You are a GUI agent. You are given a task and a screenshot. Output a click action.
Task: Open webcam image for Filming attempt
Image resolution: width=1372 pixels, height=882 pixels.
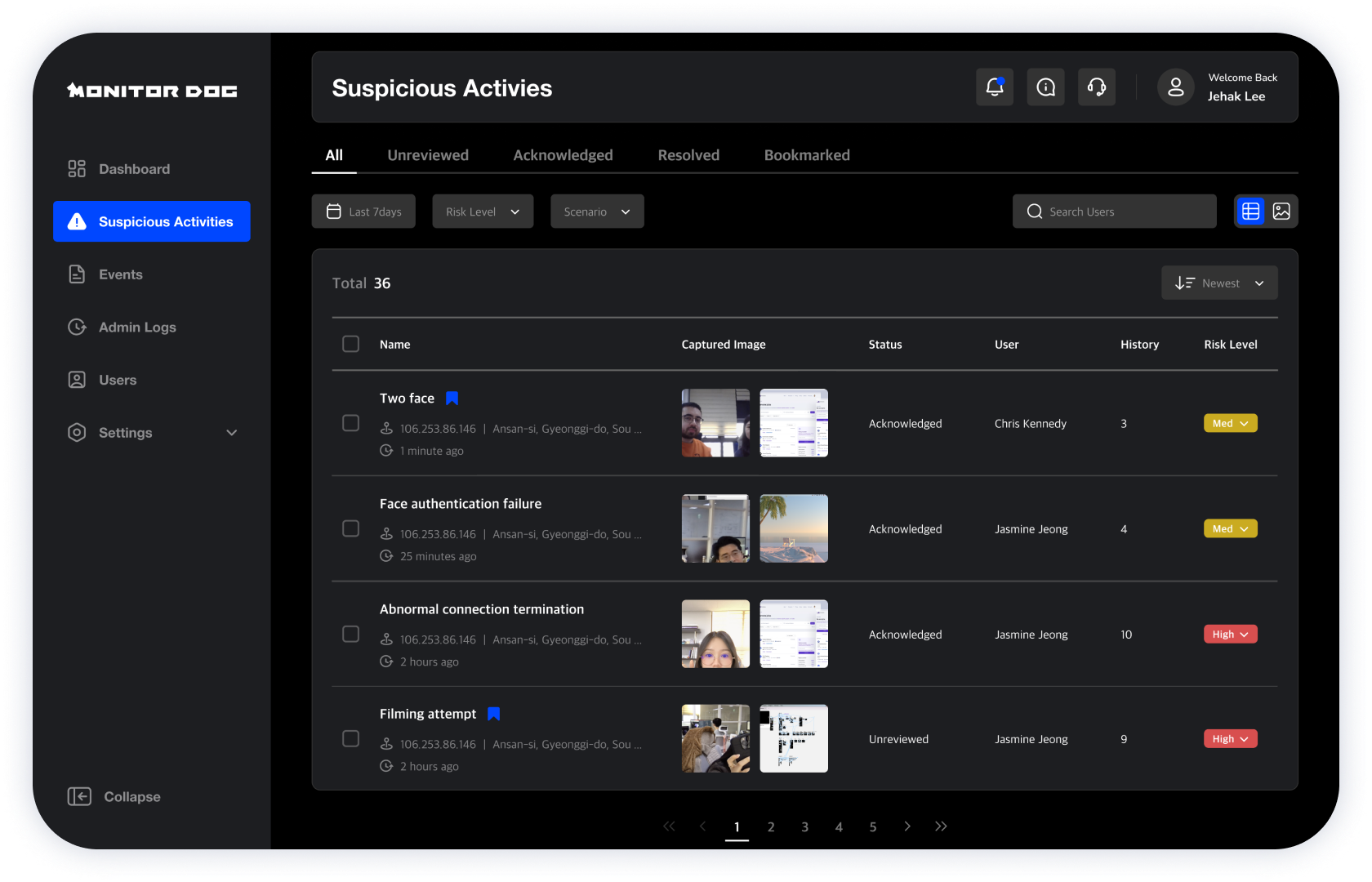click(x=715, y=738)
